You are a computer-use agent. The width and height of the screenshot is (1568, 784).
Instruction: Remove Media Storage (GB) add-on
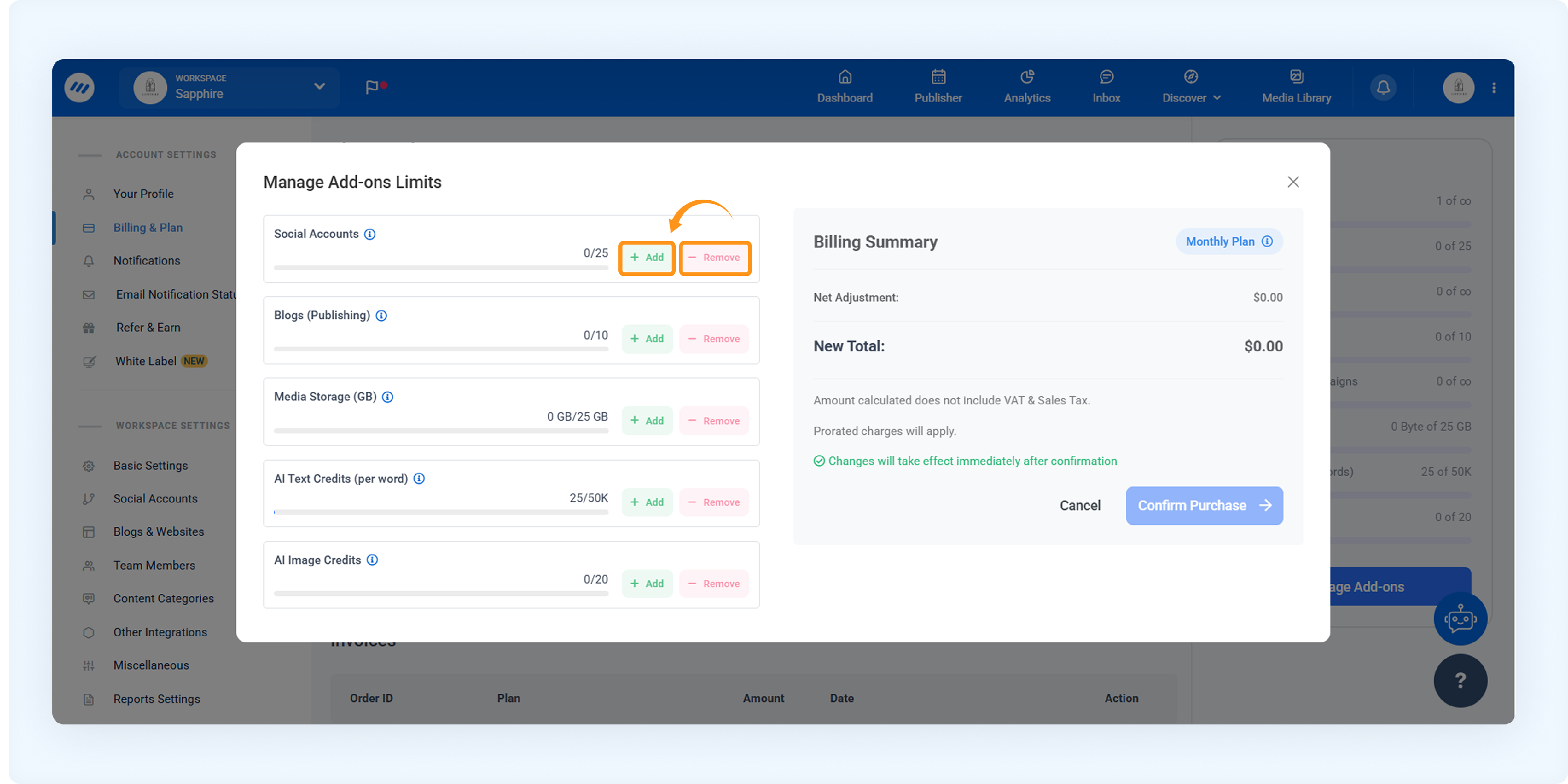(714, 421)
